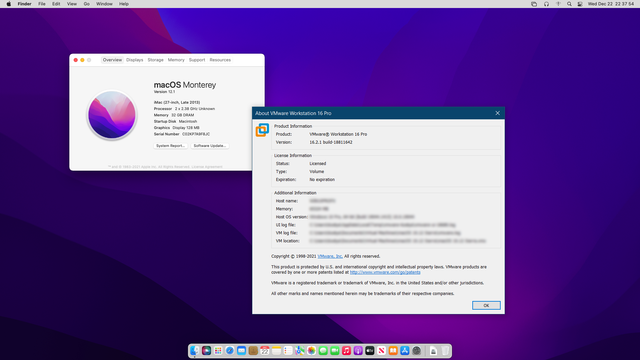Open the Trash in the Dock

coord(445,351)
